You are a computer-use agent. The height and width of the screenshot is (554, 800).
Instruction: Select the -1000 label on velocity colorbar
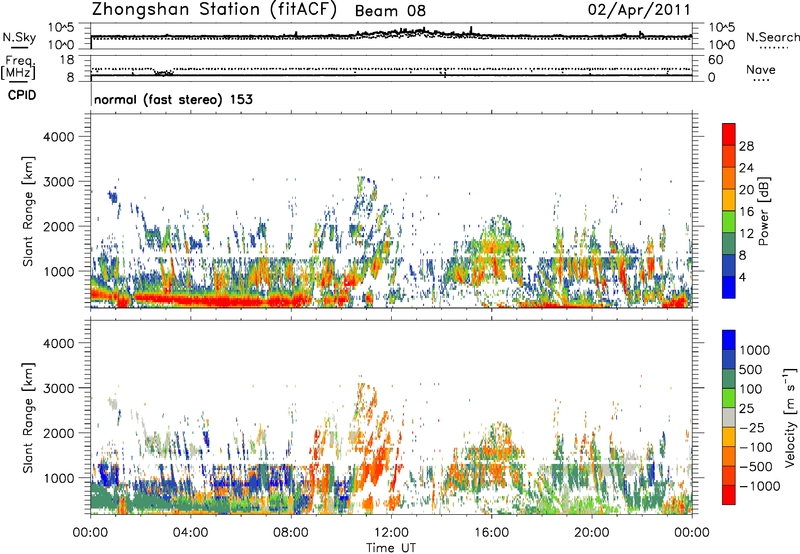click(759, 486)
